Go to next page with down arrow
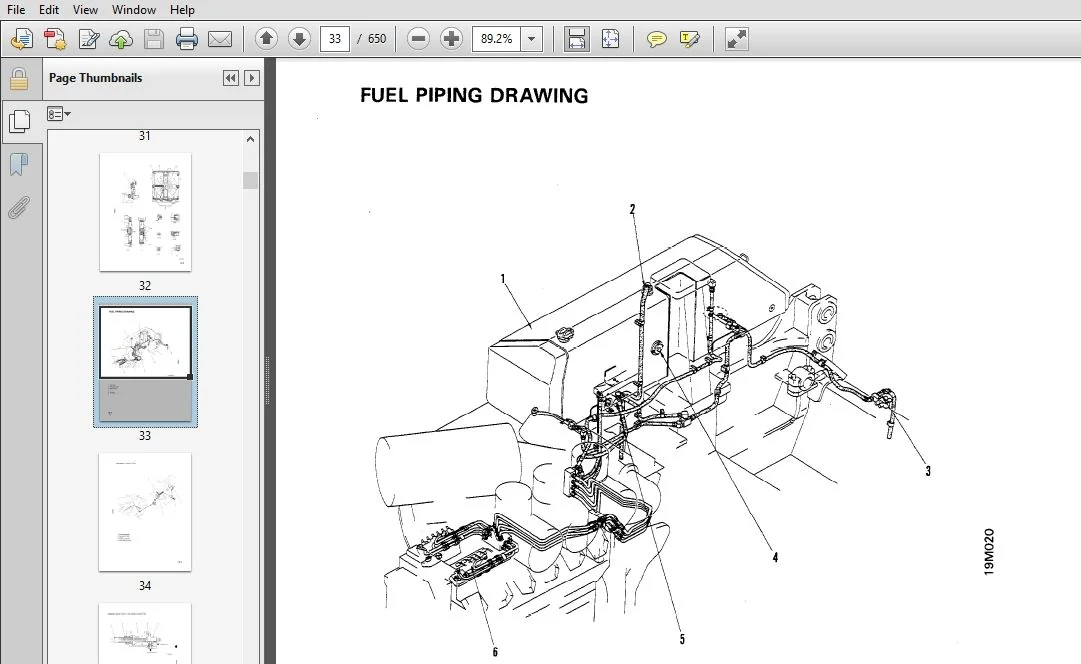This screenshot has height=664, width=1081. [299, 39]
